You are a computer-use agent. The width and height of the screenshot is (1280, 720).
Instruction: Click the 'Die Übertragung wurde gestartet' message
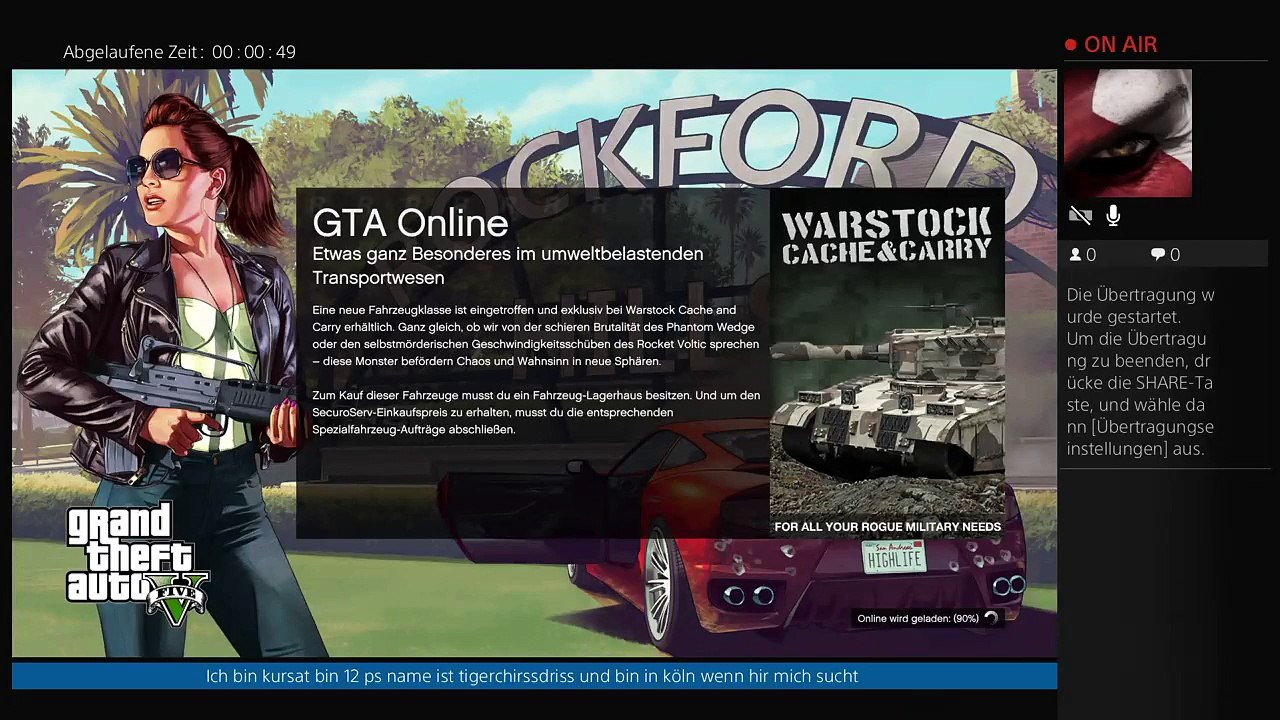coord(1140,306)
